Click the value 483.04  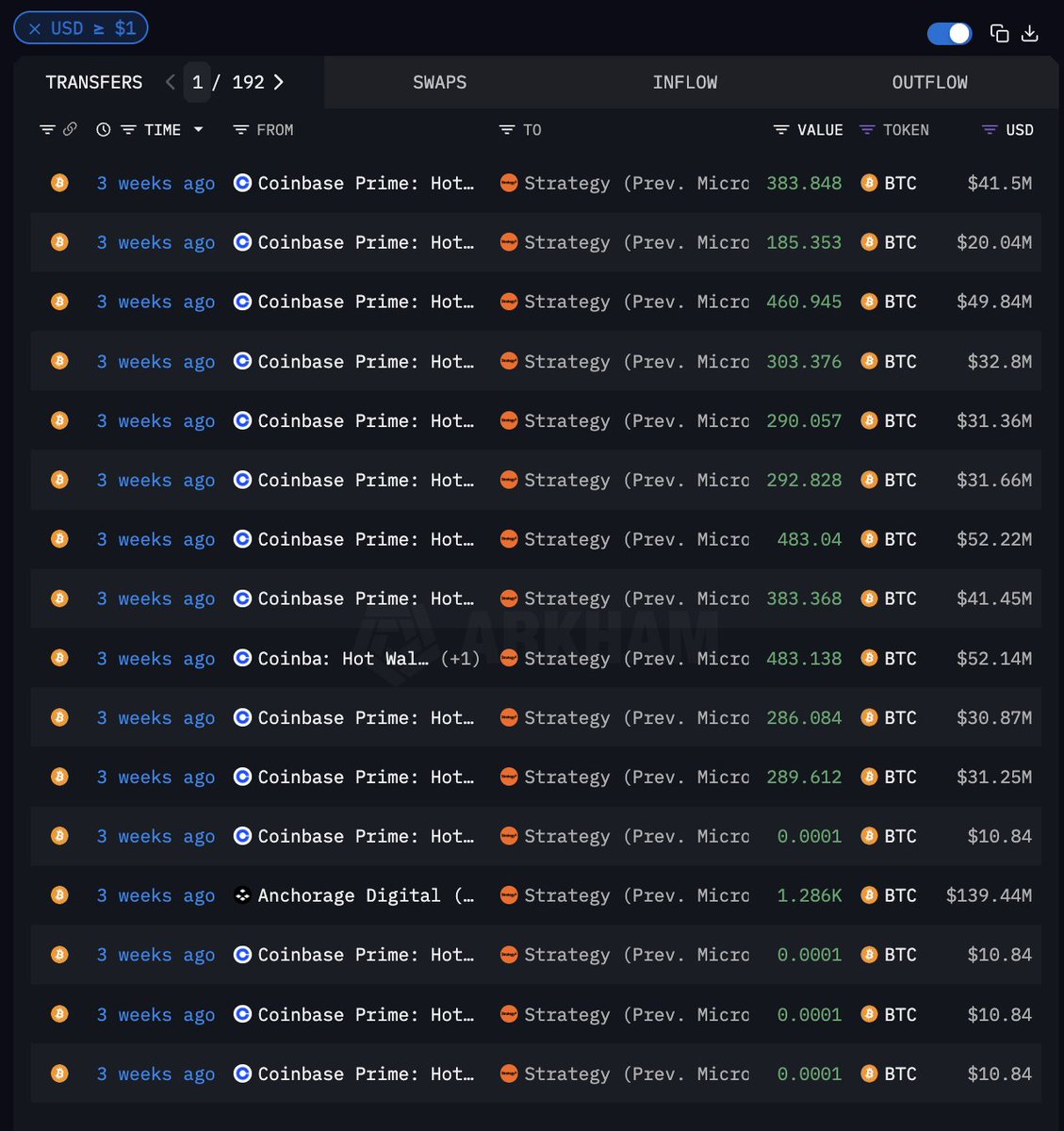(x=810, y=539)
